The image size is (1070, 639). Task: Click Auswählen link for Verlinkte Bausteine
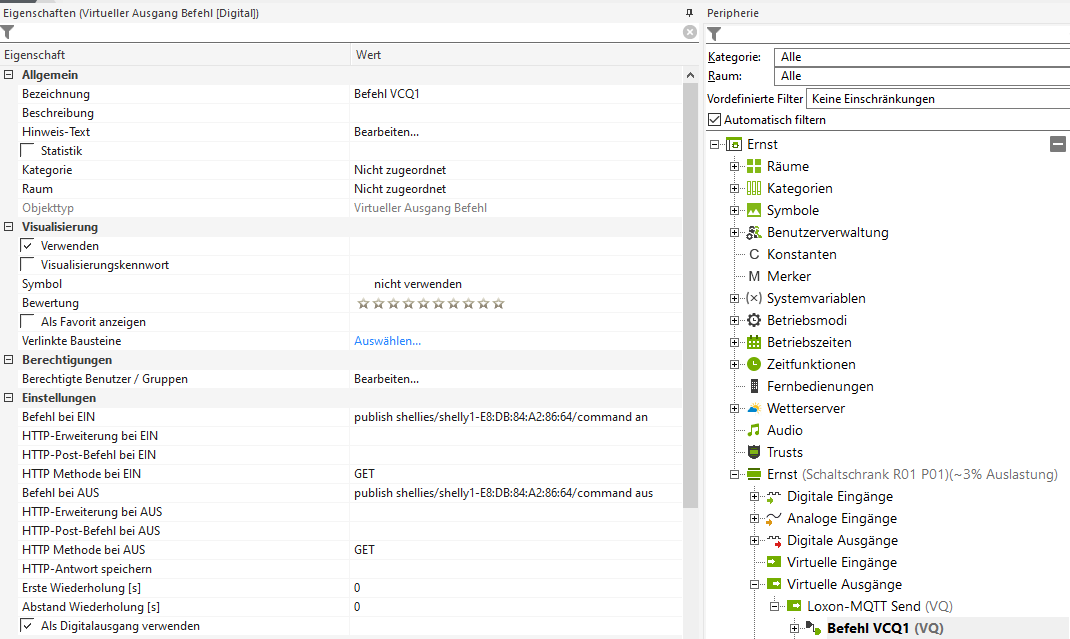pos(387,341)
